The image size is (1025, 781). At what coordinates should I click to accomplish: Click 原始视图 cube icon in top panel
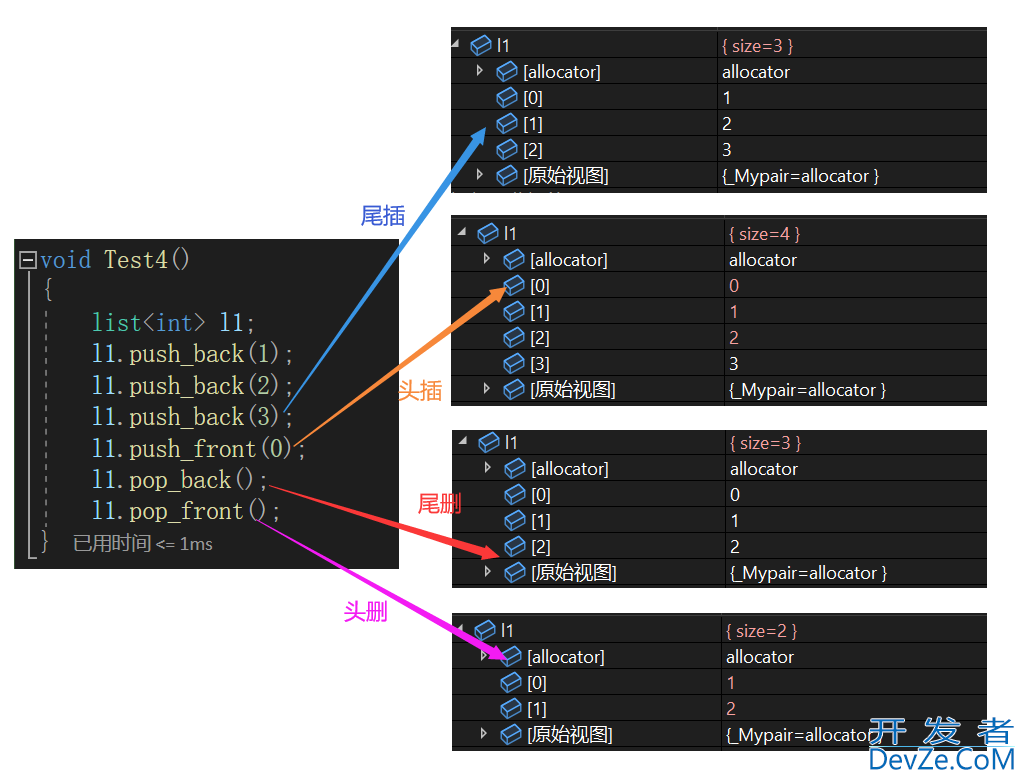pos(507,176)
